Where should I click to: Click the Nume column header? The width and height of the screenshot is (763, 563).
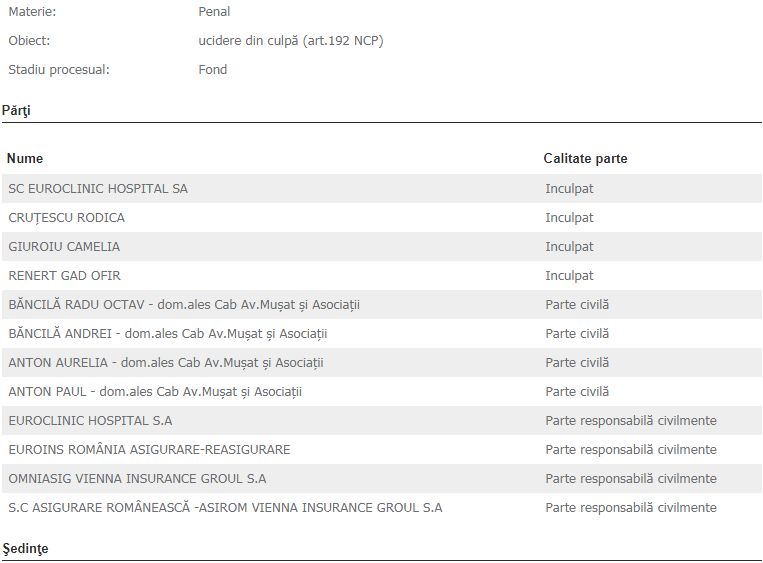[25, 159]
